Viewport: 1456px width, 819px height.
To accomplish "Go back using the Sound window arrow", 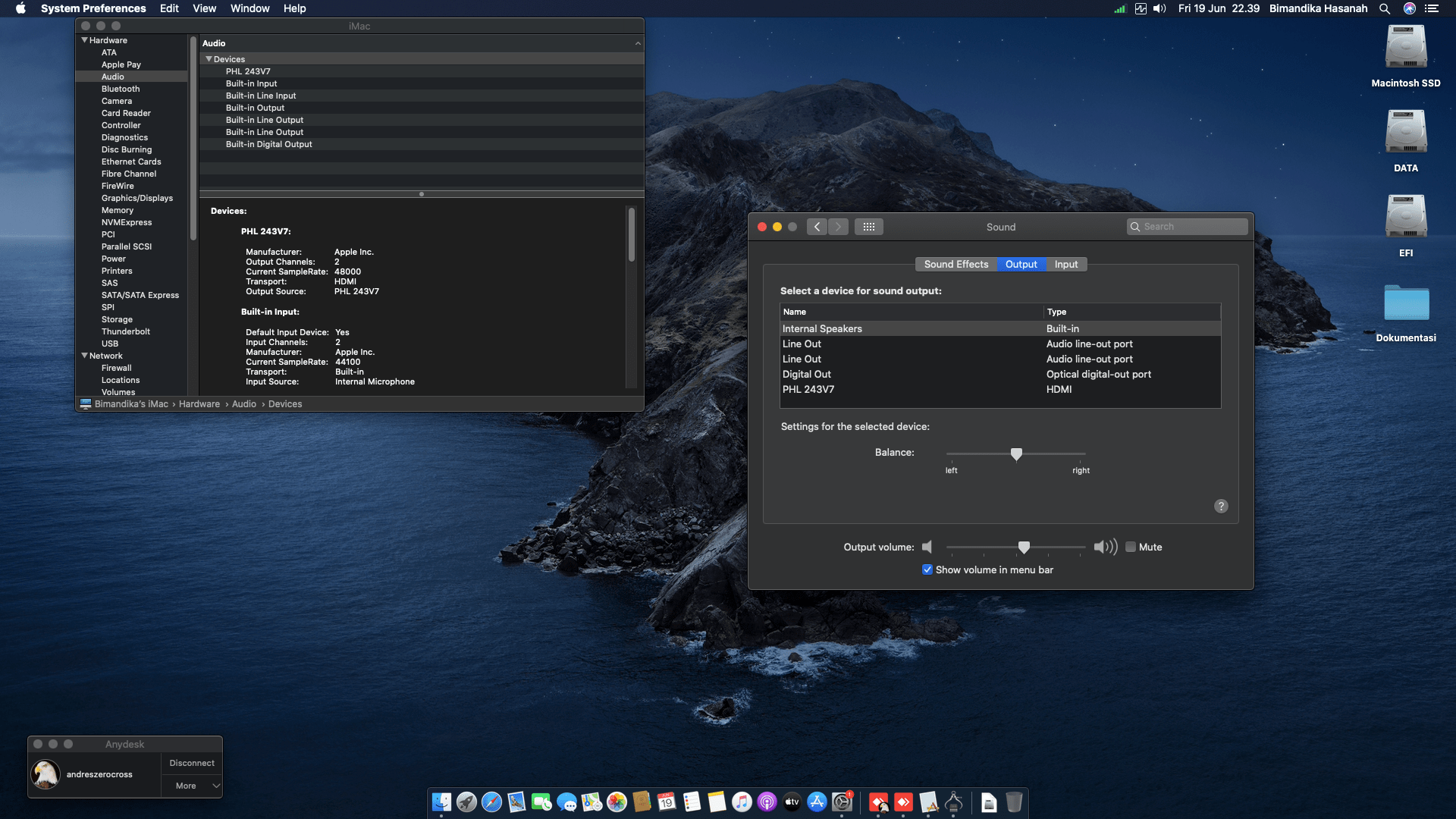I will pyautogui.click(x=817, y=227).
